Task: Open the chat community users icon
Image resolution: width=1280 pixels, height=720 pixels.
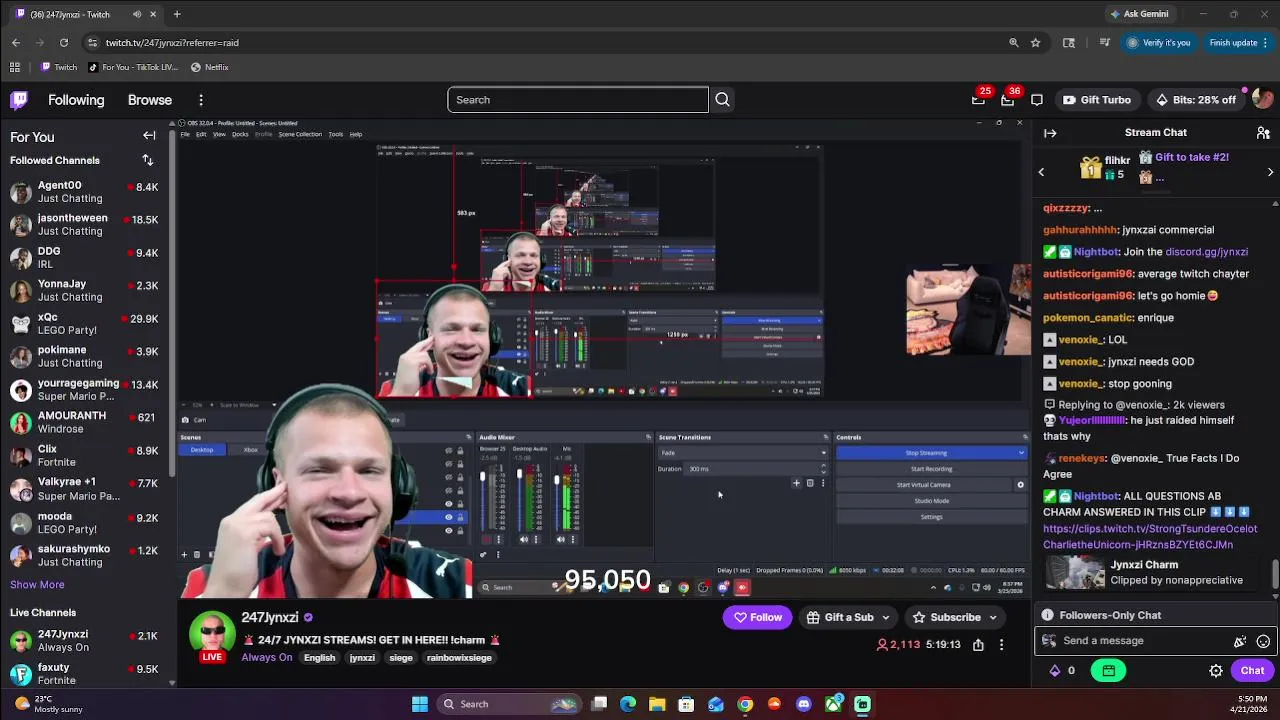Action: [1263, 132]
